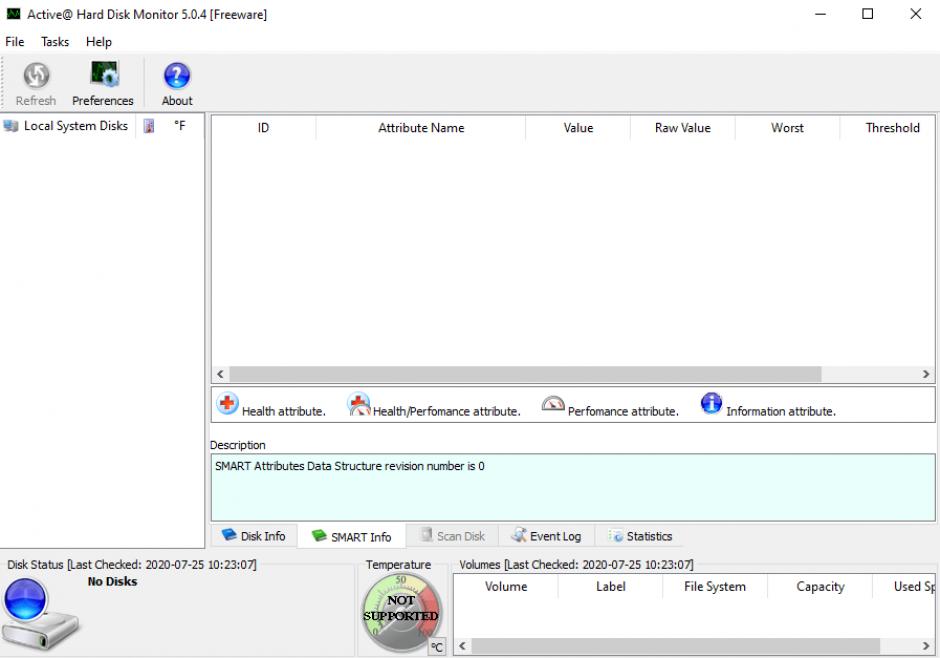Click the disk status drive icon
Viewport: 940px width, 658px height.
pyautogui.click(x=40, y=615)
